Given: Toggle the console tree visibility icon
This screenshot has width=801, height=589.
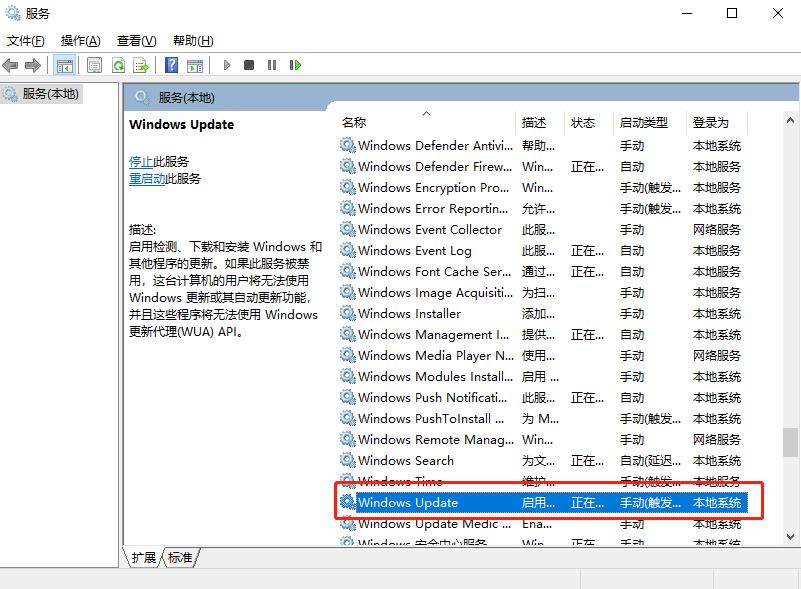Looking at the screenshot, I should [x=64, y=64].
